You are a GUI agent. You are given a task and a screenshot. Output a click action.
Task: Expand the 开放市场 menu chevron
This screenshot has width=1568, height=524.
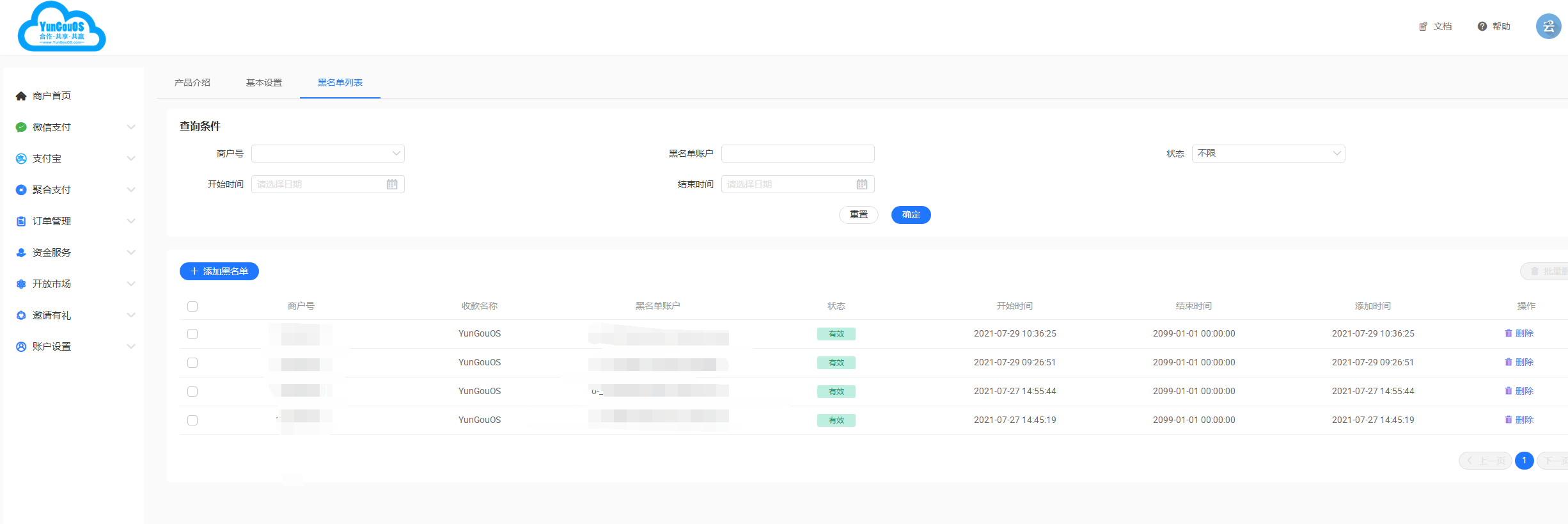131,284
